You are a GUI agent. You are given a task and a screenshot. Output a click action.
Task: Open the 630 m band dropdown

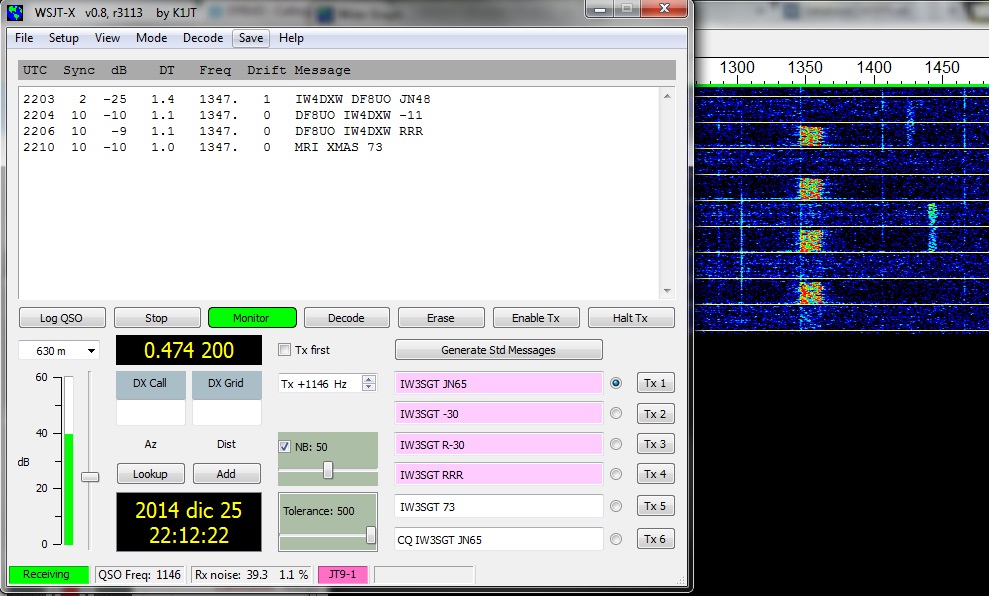click(59, 351)
